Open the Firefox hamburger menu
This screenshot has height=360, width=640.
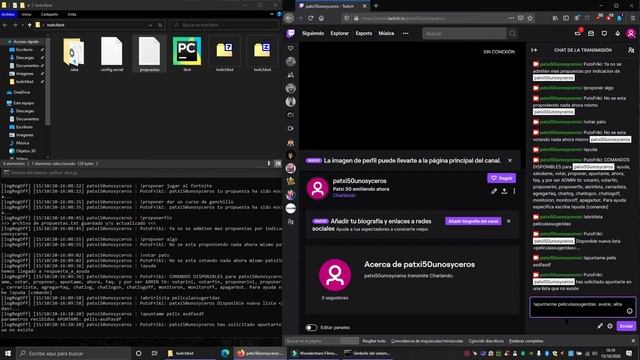(633, 18)
